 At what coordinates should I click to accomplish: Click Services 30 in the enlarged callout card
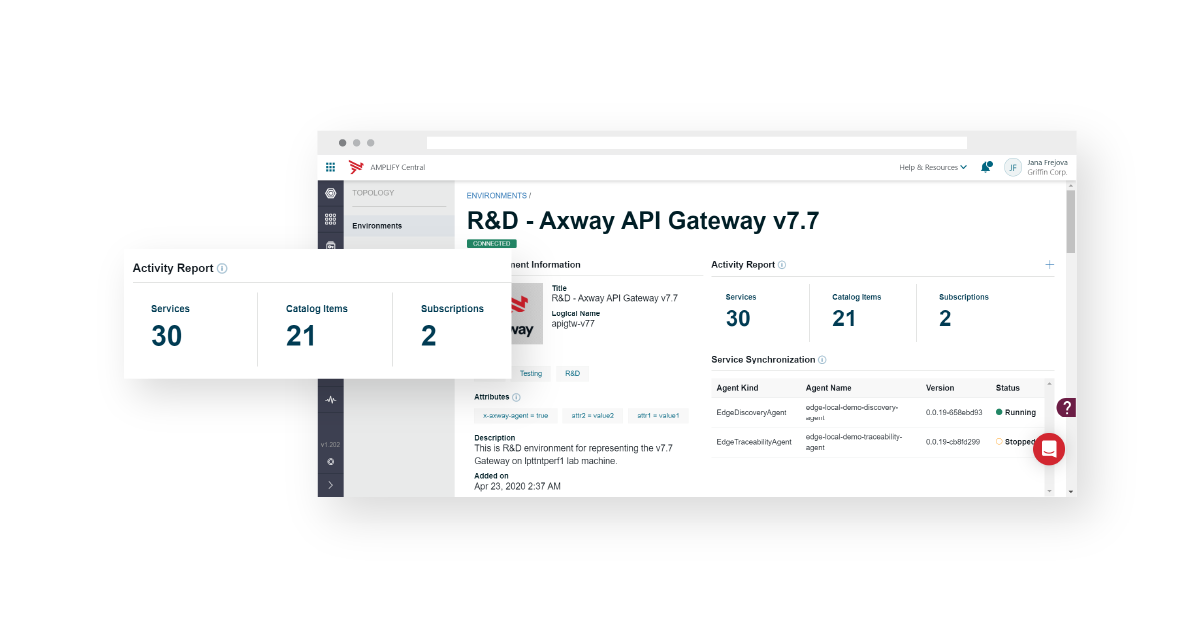click(167, 337)
